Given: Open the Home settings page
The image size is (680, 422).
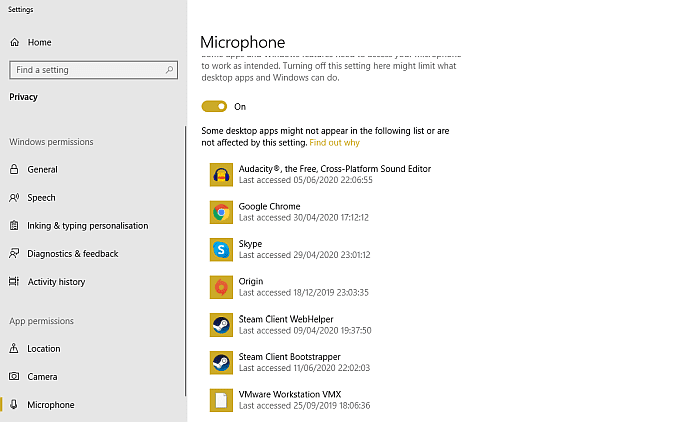Looking at the screenshot, I should 39,43.
